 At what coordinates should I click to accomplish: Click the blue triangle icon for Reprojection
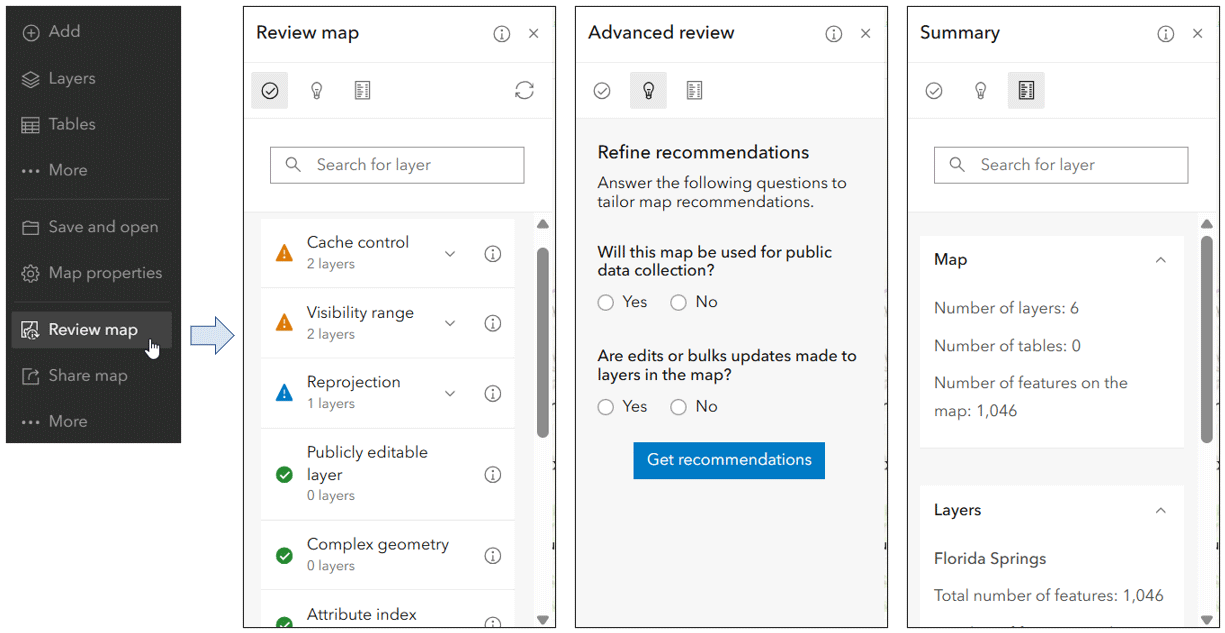[x=284, y=393]
